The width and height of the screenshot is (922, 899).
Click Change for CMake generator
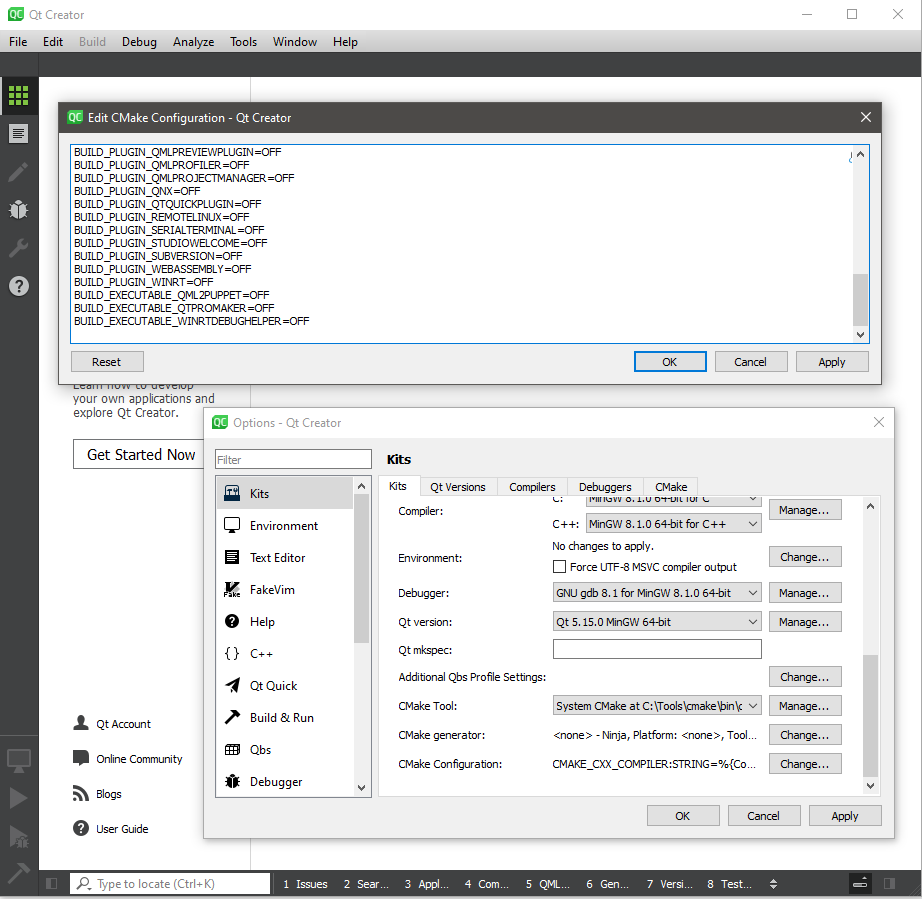click(x=804, y=735)
